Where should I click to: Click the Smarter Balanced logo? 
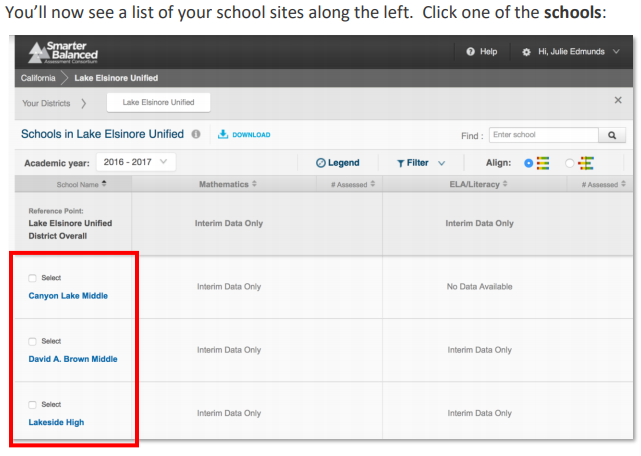[63, 52]
